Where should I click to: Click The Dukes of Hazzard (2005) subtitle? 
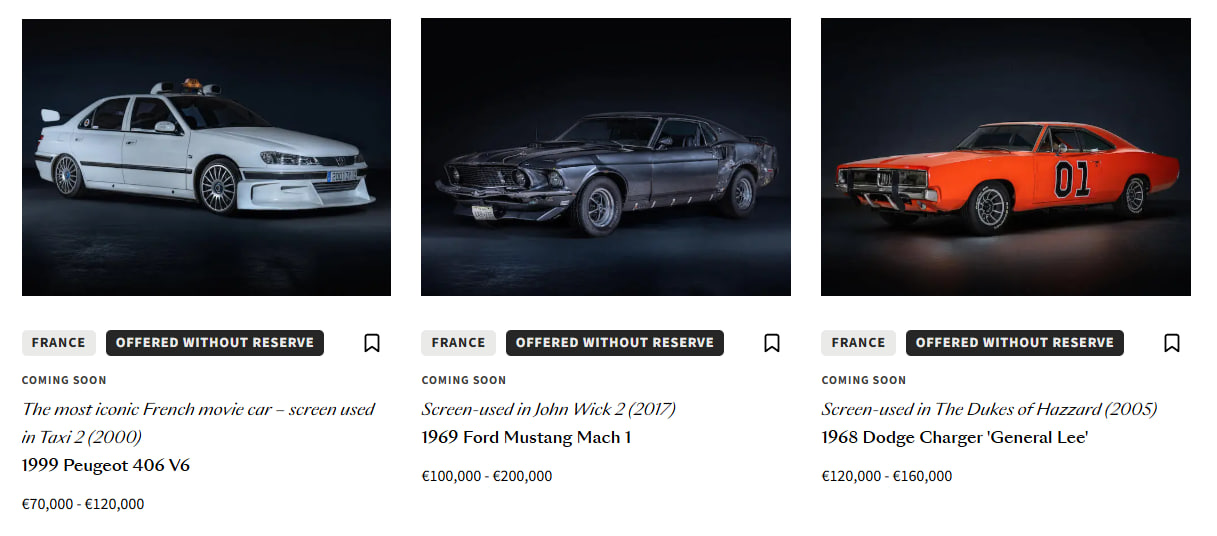click(989, 409)
